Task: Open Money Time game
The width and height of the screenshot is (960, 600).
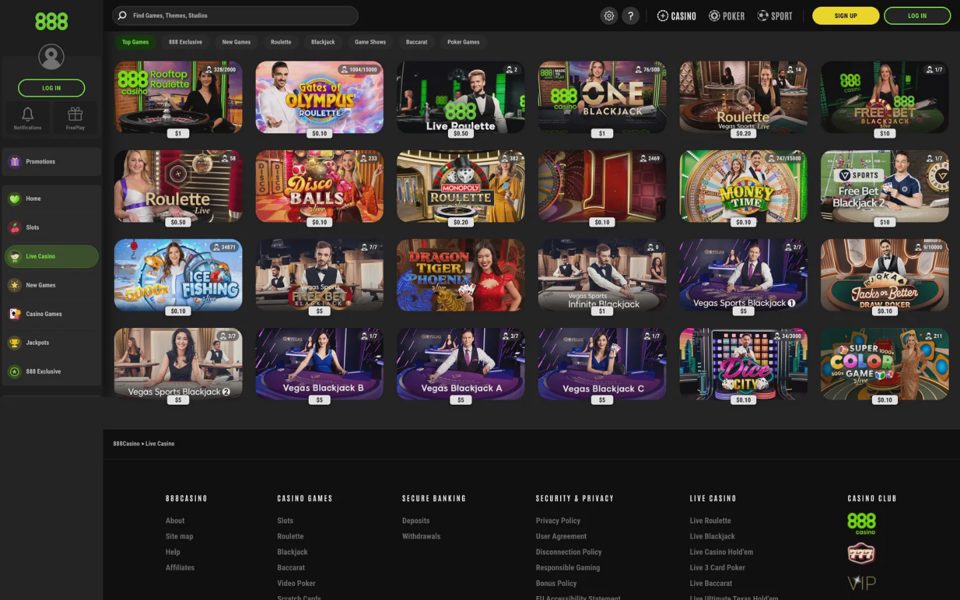Action: click(x=743, y=186)
